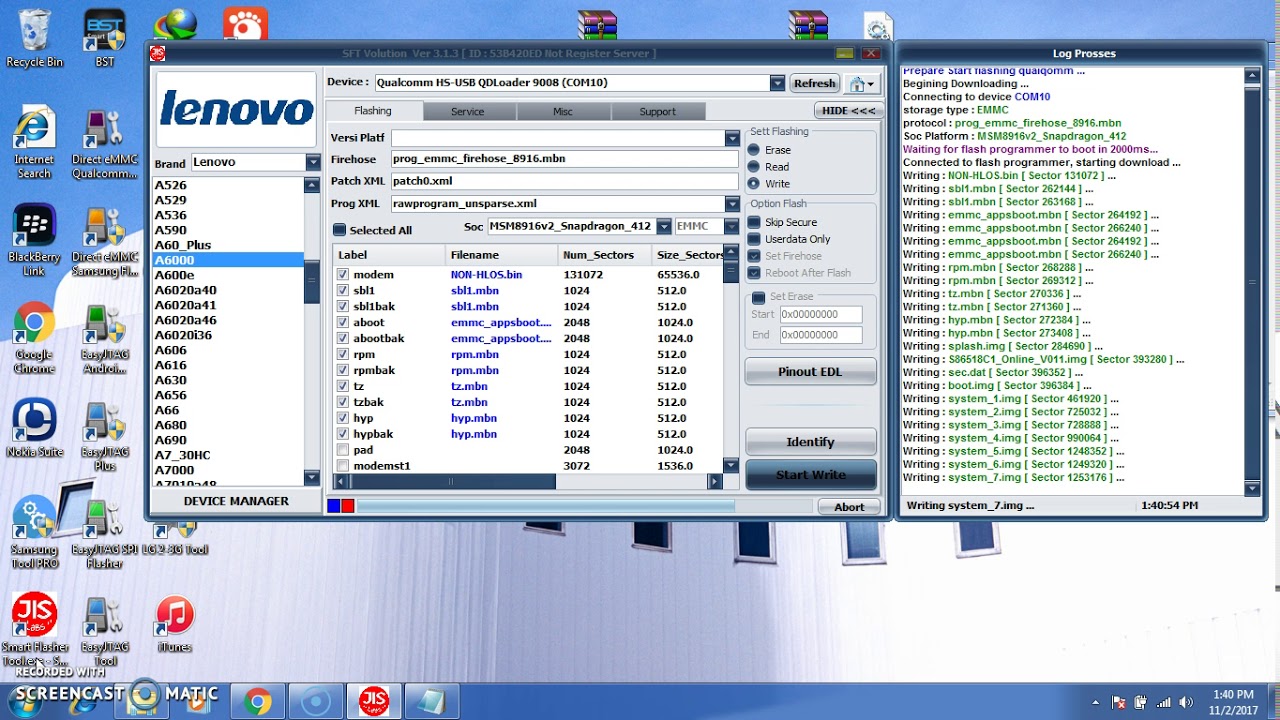Click partition table horizontal scrollbar
Screen dimensions: 1280x720
(x=527, y=482)
